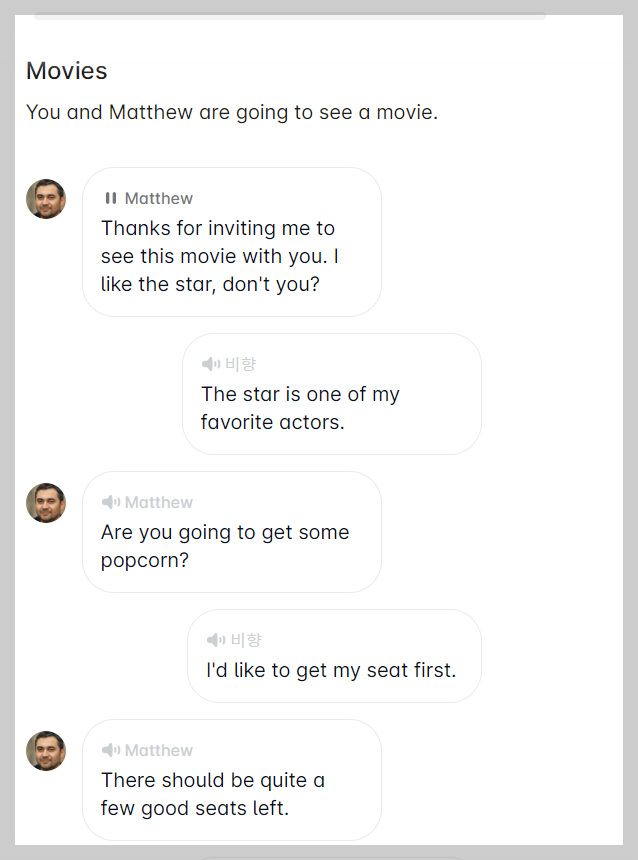Image resolution: width=638 pixels, height=860 pixels.
Task: Click the 'You and Matthew are going to see a movie' description
Action: point(231,112)
